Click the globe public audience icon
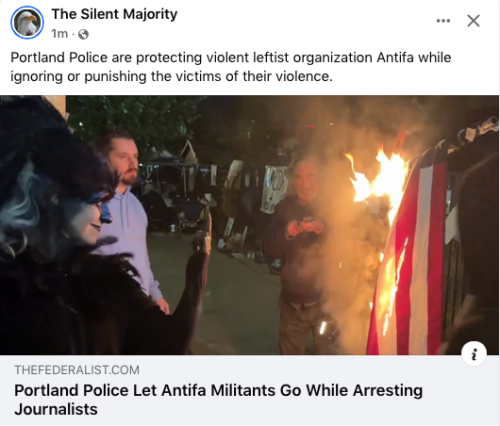This screenshot has width=500, height=426. point(83,34)
